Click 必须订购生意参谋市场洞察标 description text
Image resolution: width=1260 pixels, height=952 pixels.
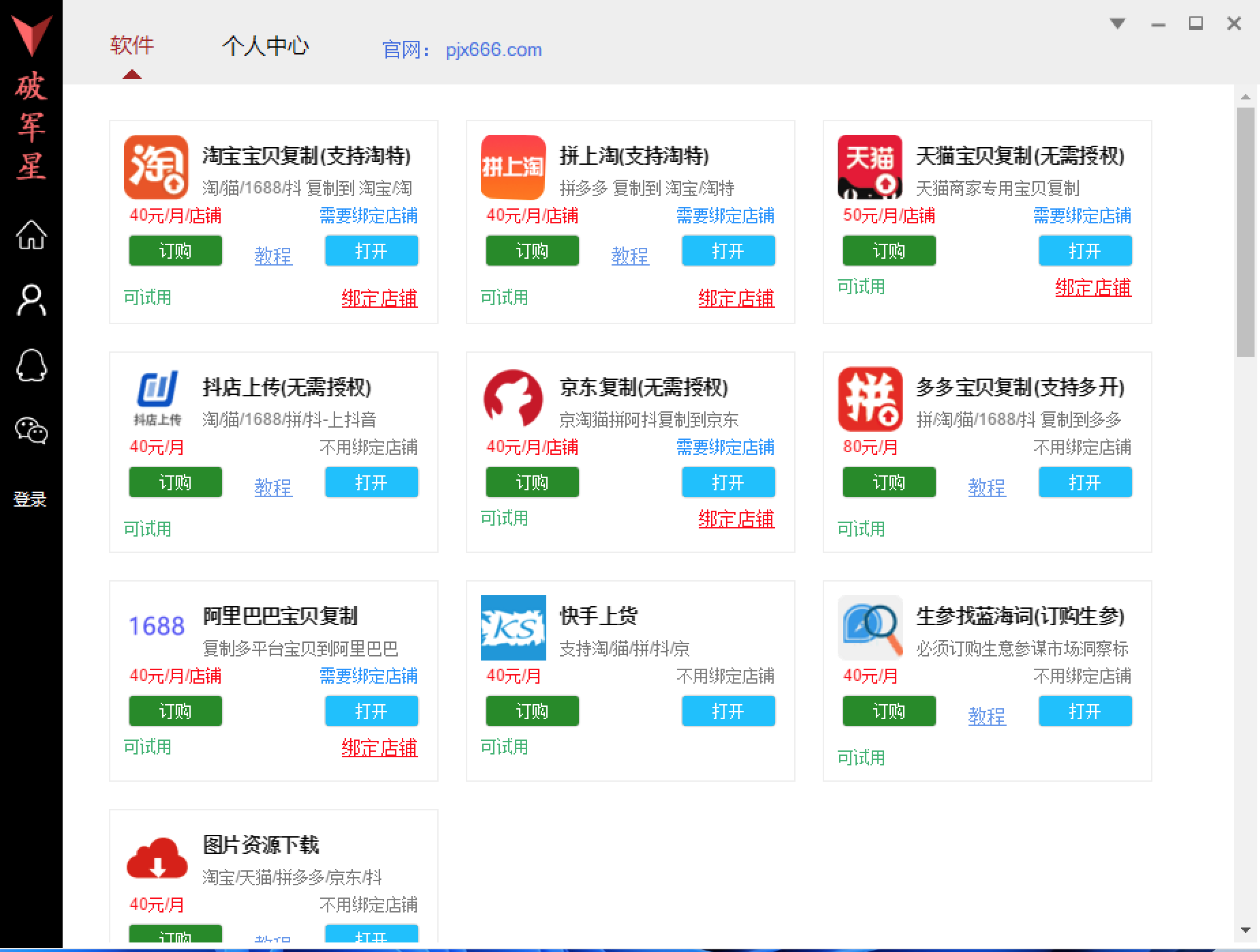1022,649
